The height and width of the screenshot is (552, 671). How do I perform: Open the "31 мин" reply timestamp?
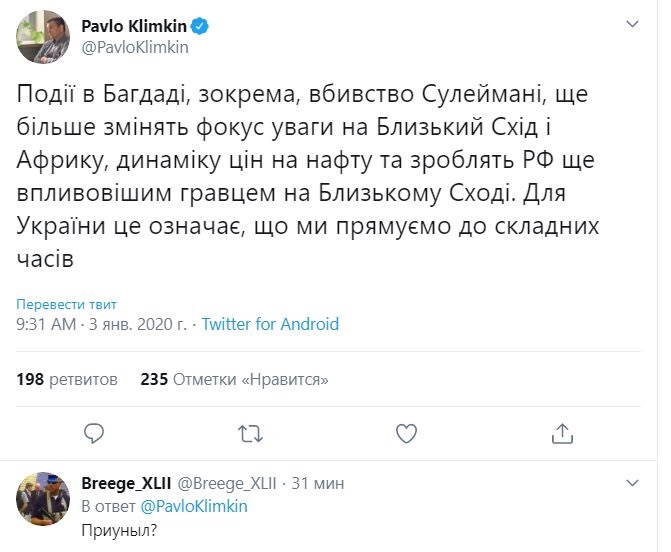point(318,484)
